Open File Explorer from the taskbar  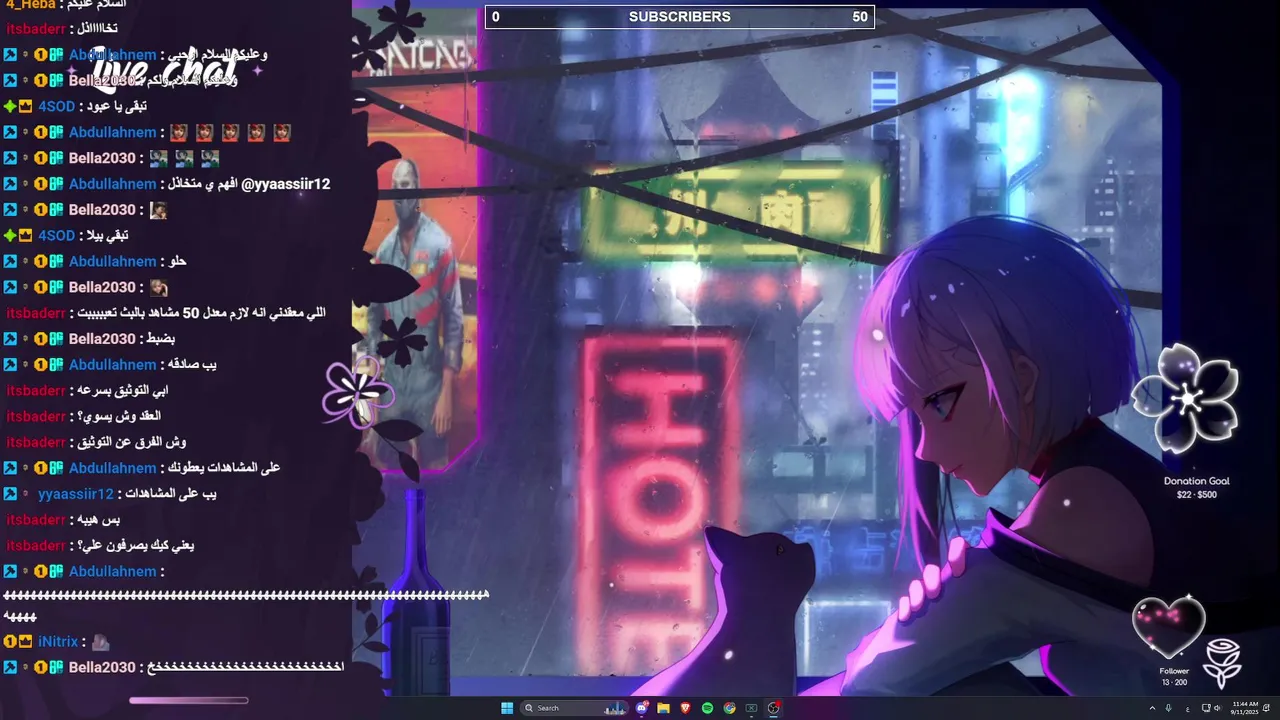click(663, 708)
